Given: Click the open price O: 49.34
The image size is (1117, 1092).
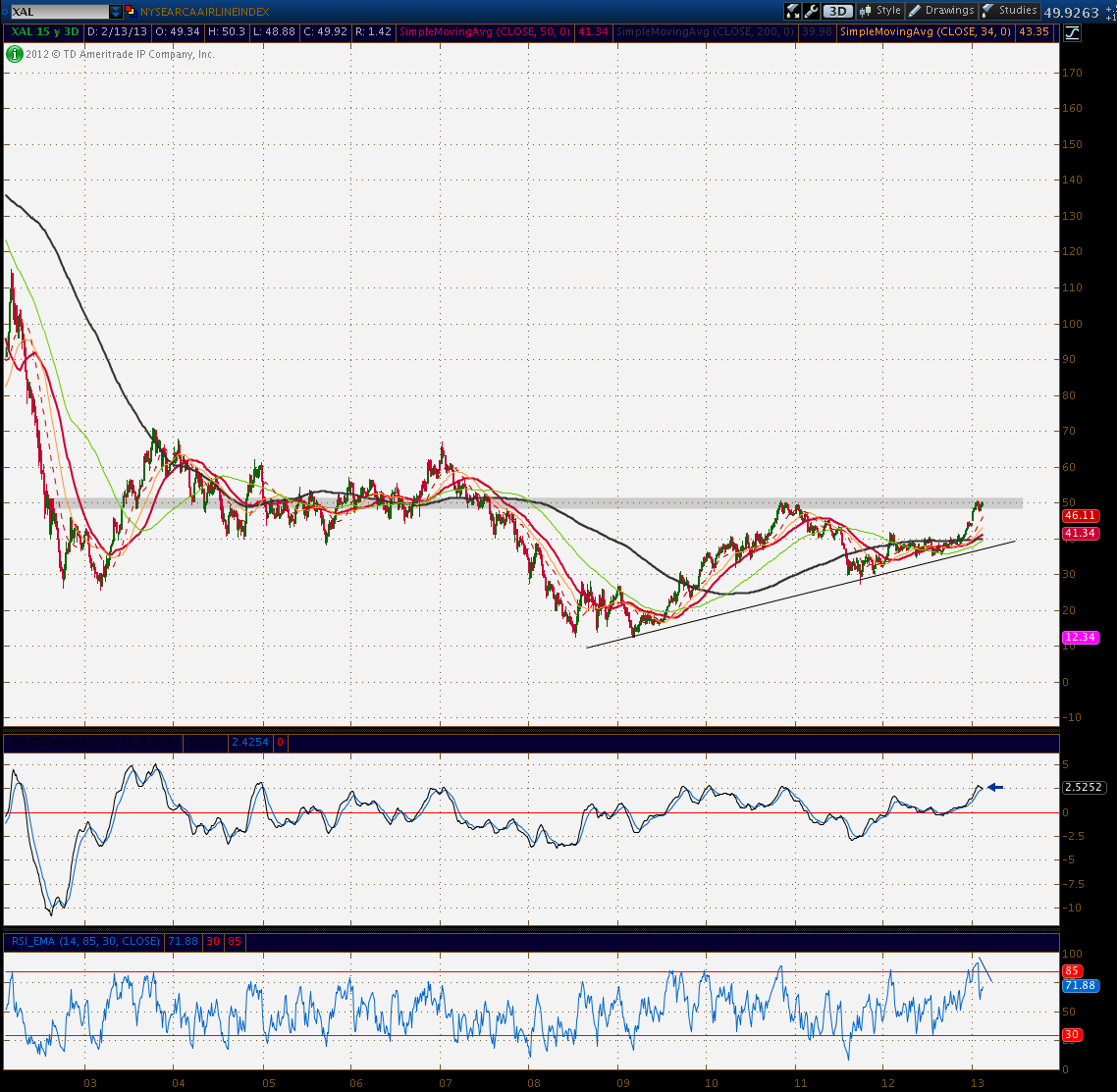Looking at the screenshot, I should click(x=178, y=31).
